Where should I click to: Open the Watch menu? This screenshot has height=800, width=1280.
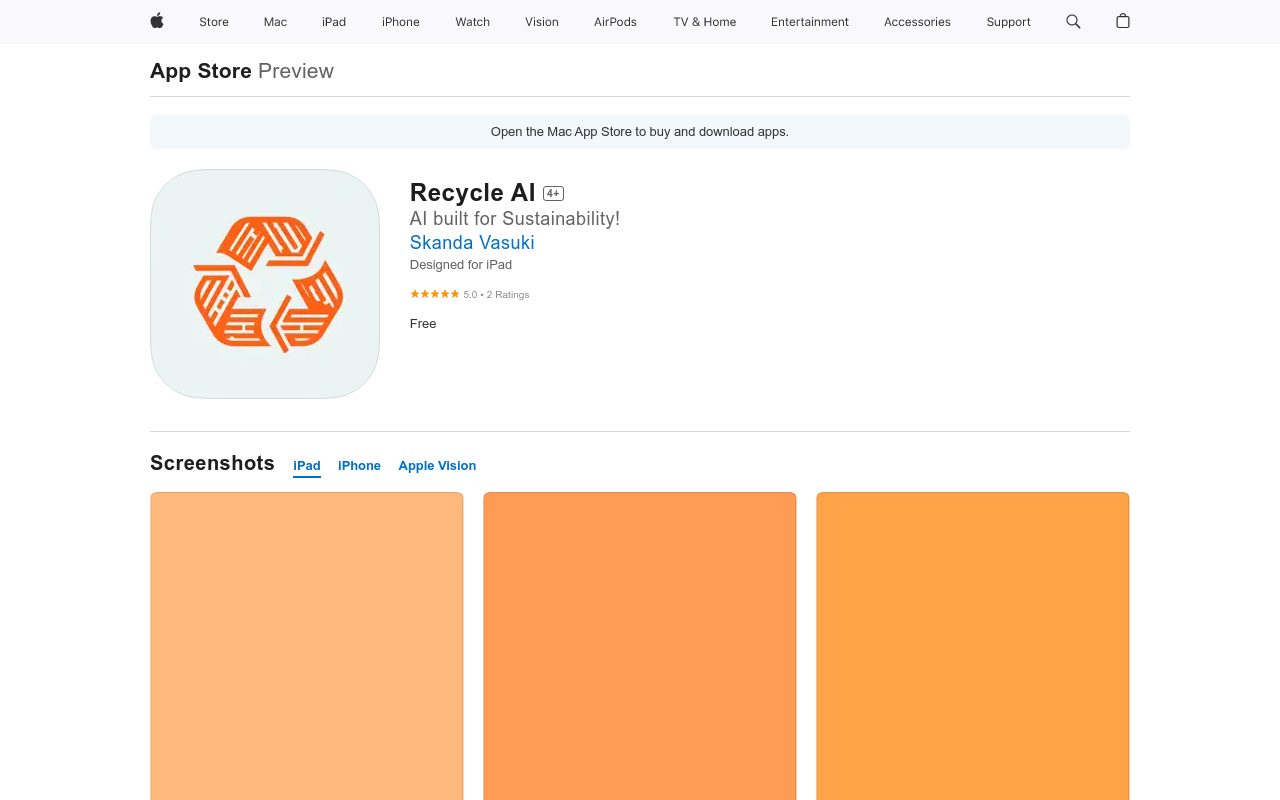[x=473, y=22]
